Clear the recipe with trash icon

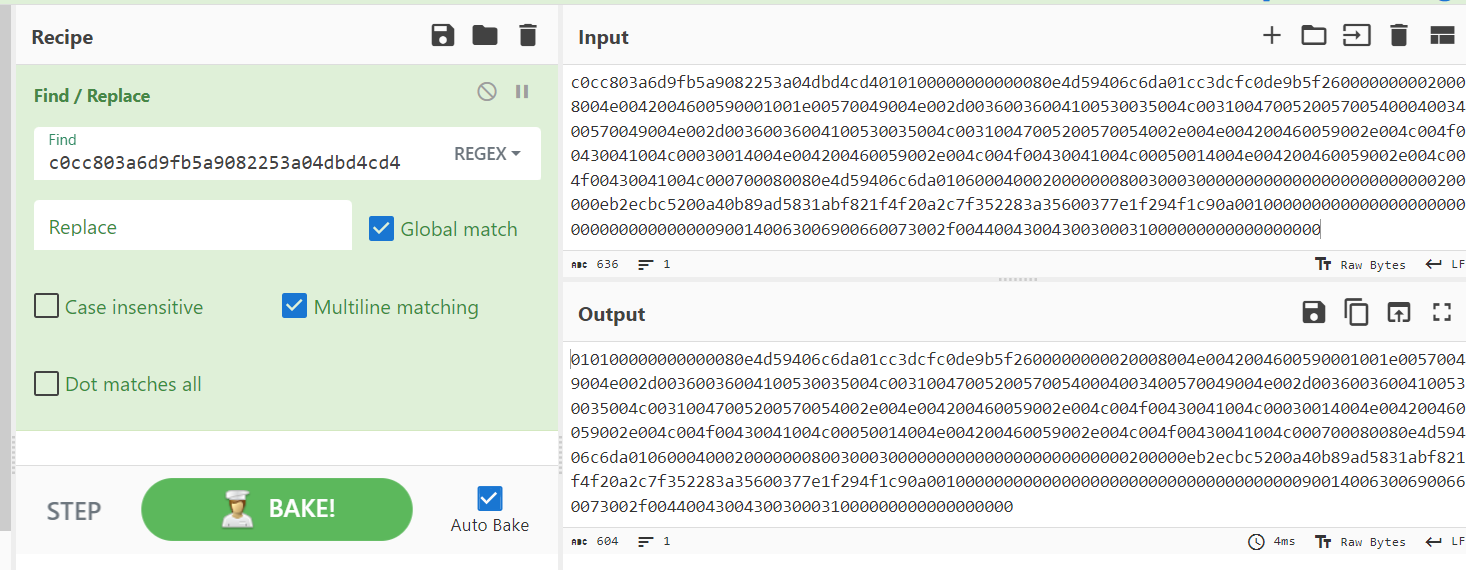(x=528, y=36)
